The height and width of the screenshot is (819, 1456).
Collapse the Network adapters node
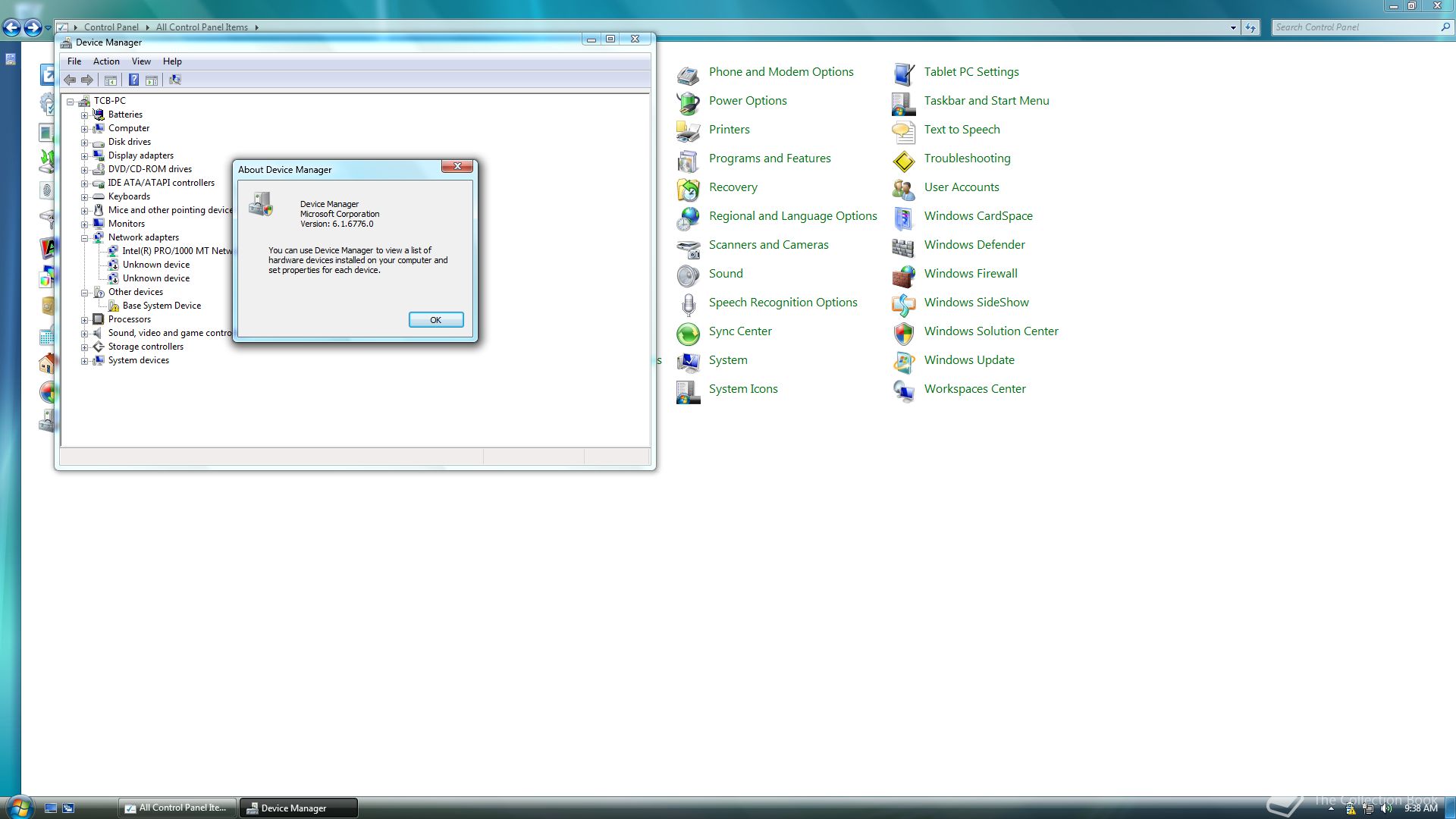click(85, 238)
